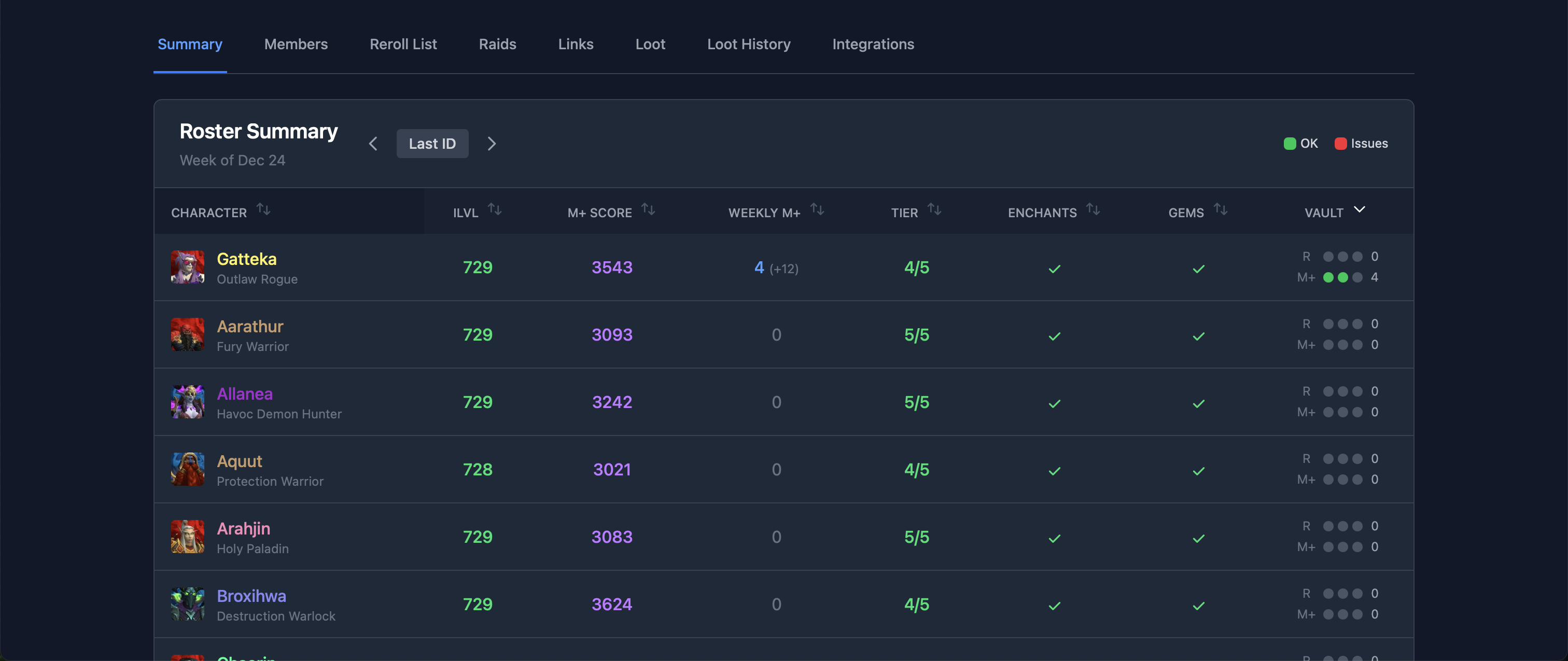This screenshot has width=1568, height=661.
Task: Navigate to the previous week
Action: click(x=373, y=144)
